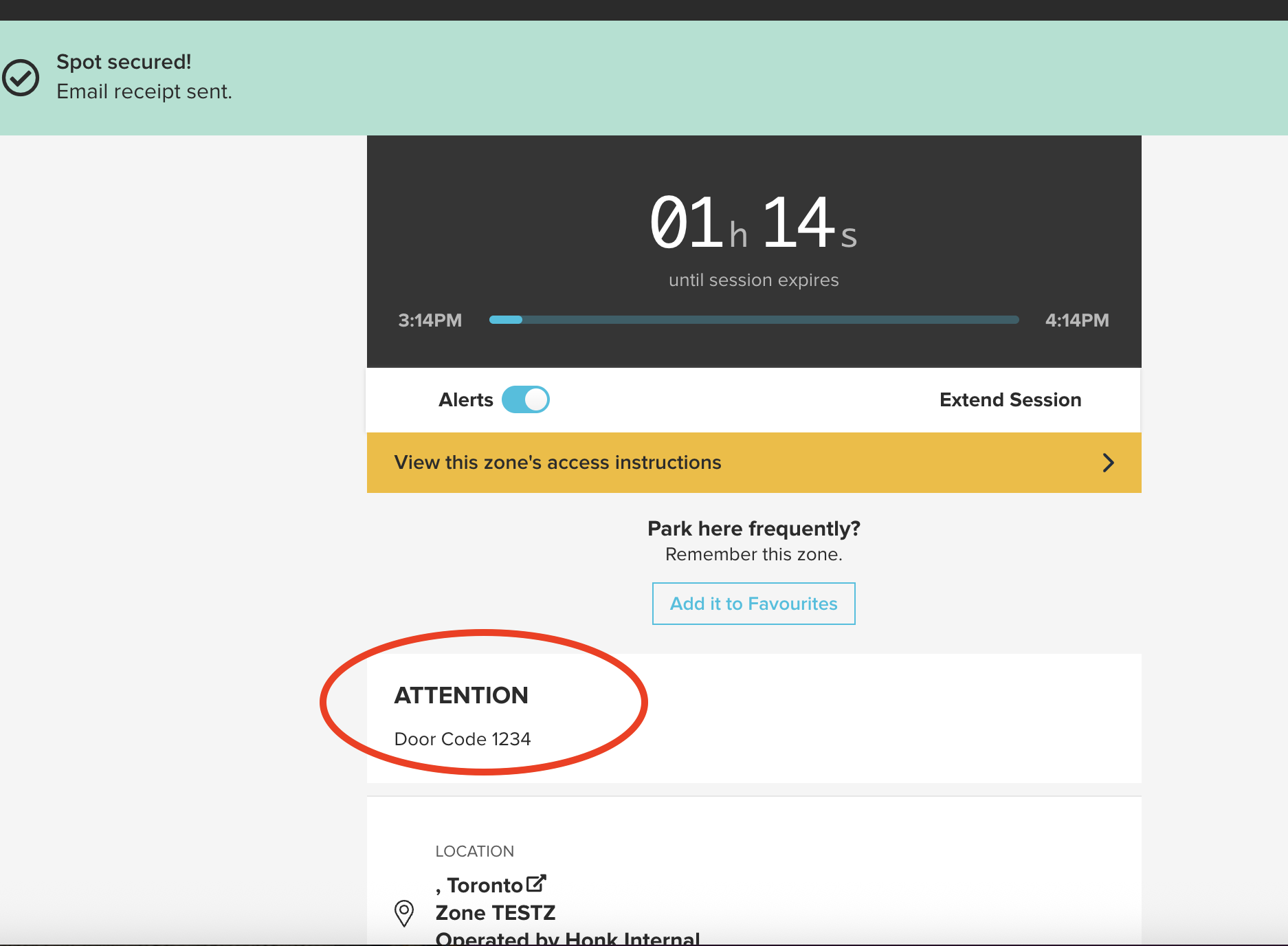Open the external link icon beside Toronto
Image resolution: width=1288 pixels, height=946 pixels.
[x=535, y=883]
